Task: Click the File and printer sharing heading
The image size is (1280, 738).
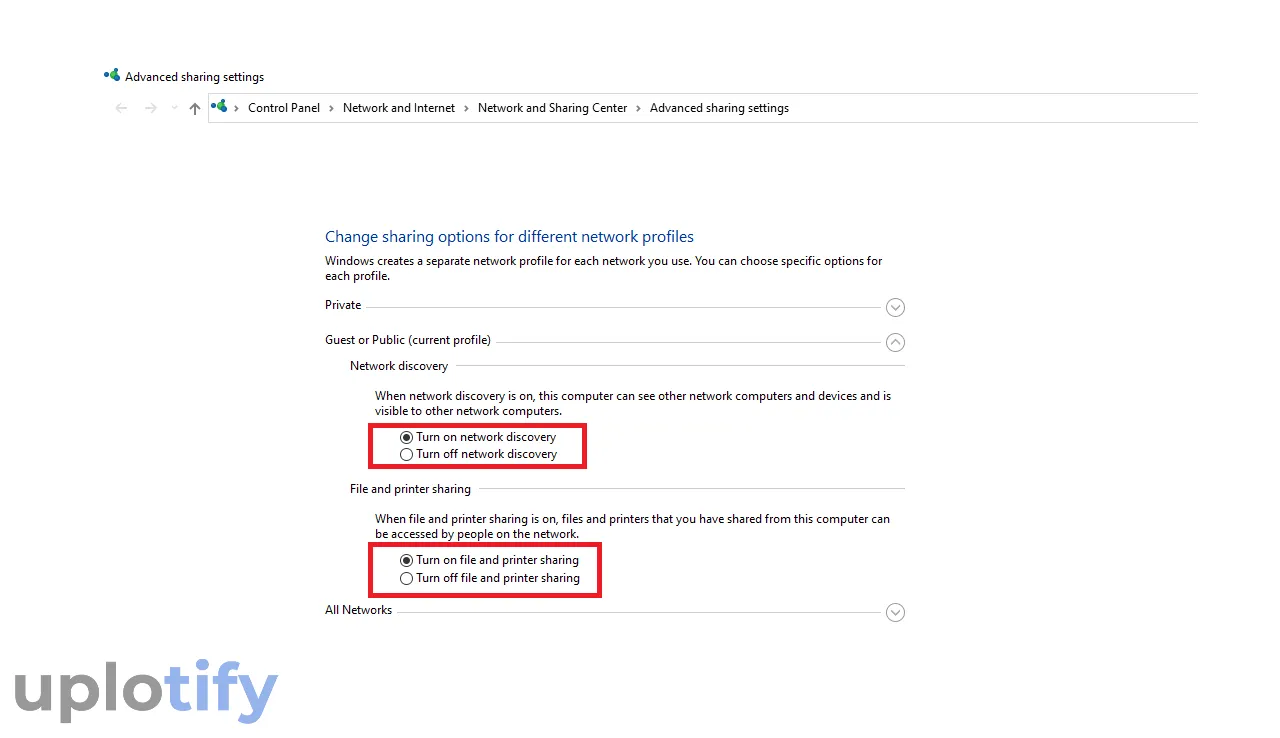Action: pyautogui.click(x=410, y=489)
